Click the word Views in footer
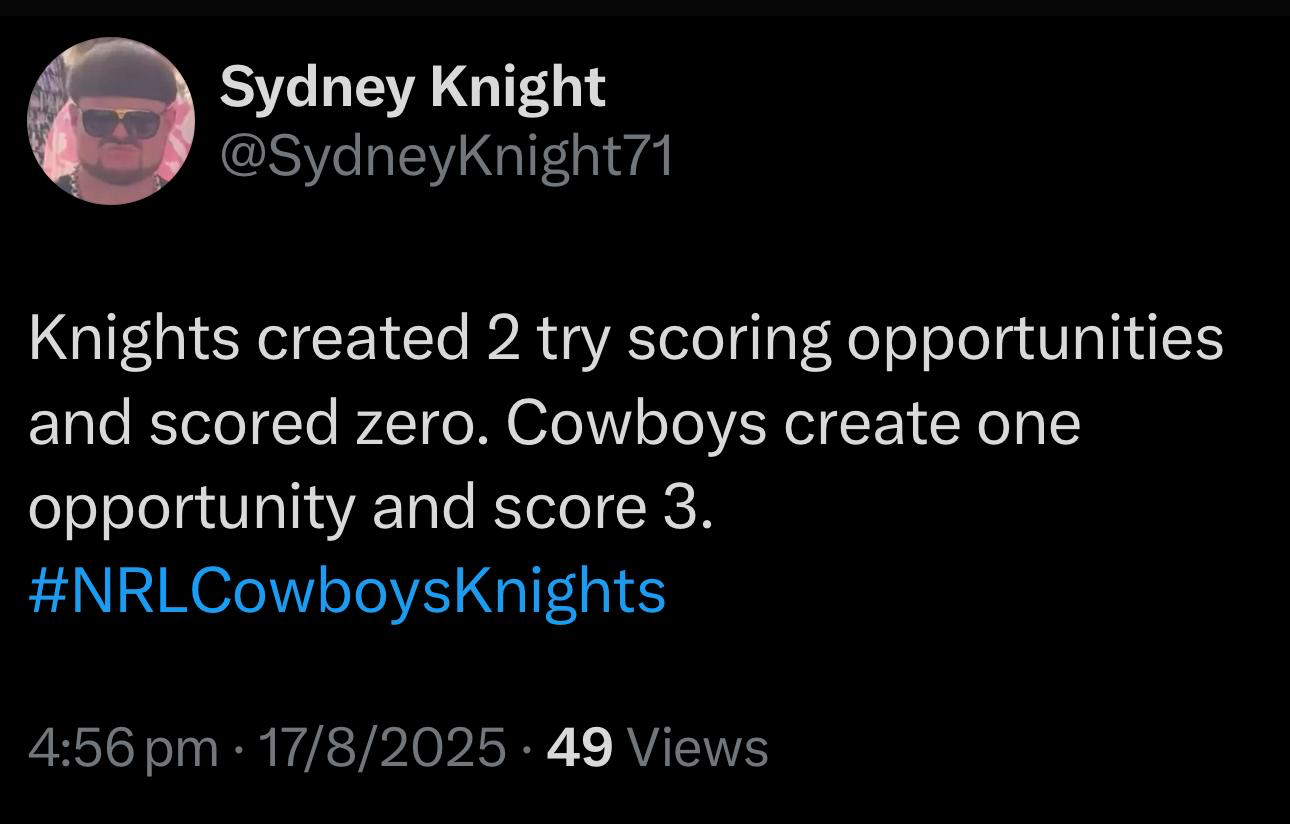This screenshot has height=824, width=1290. point(702,747)
